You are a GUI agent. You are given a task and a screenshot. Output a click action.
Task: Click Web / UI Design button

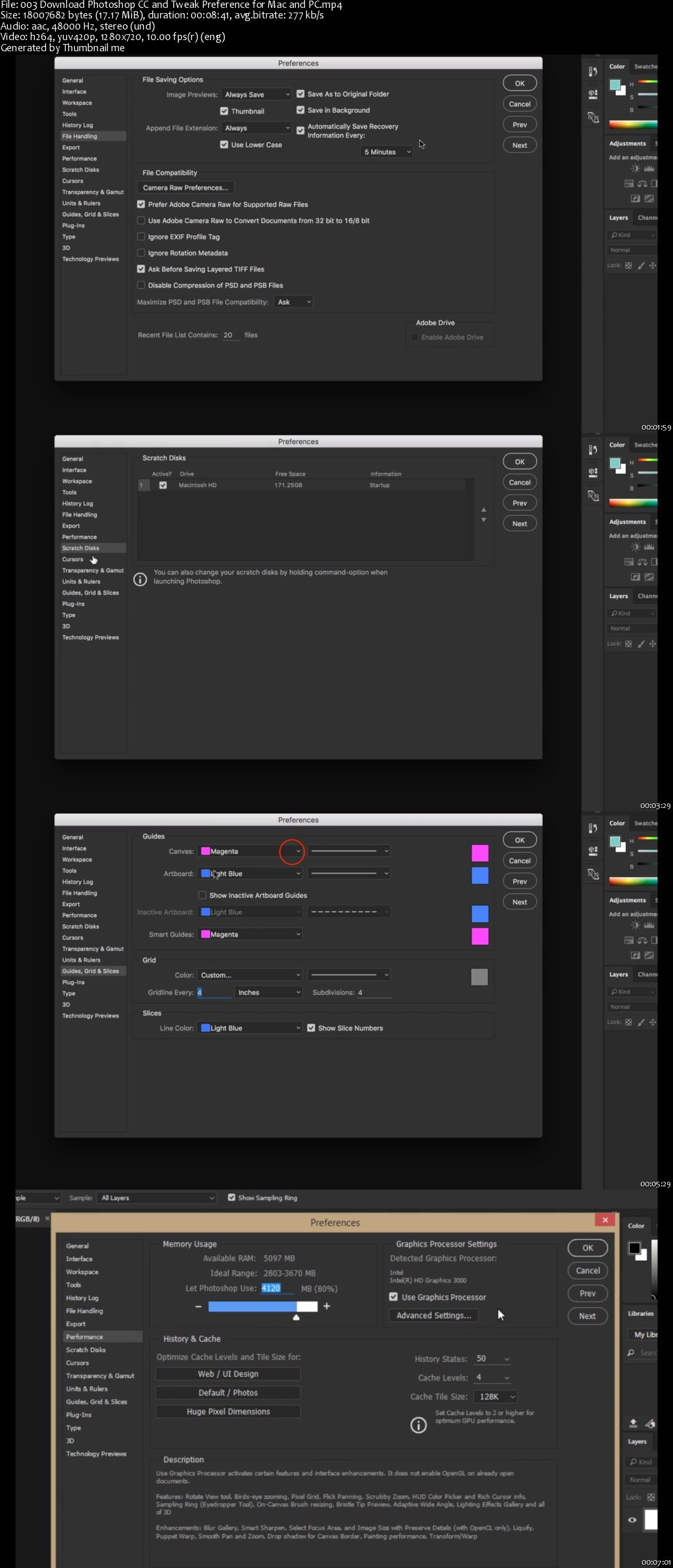pos(228,1374)
